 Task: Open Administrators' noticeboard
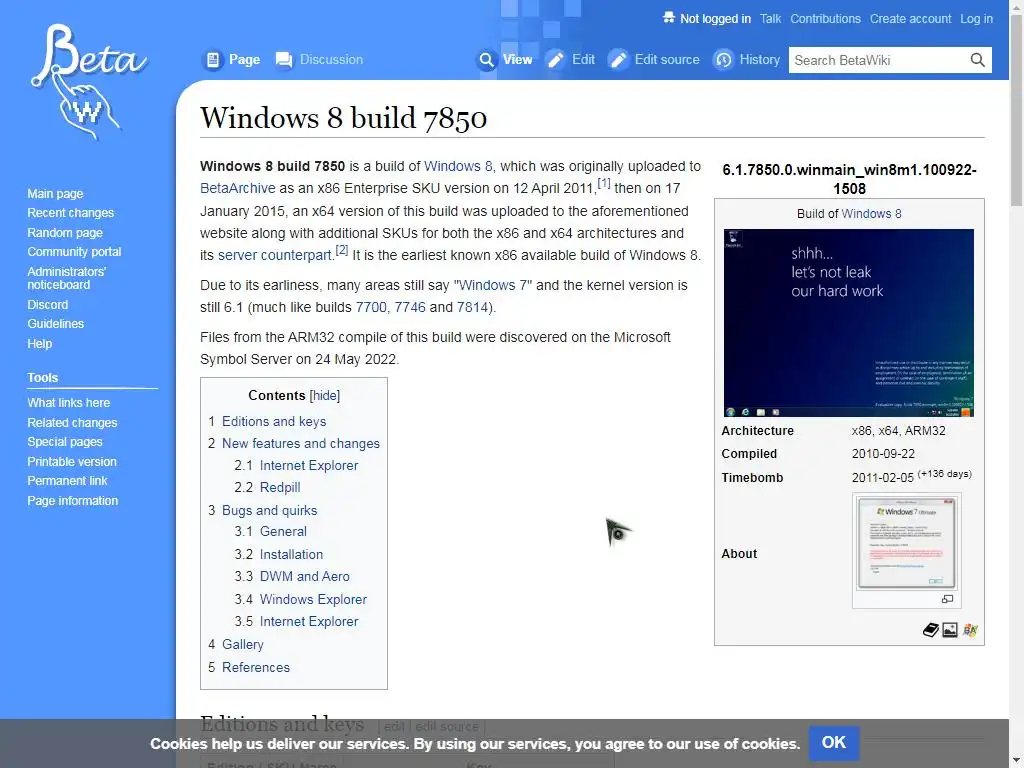66,278
